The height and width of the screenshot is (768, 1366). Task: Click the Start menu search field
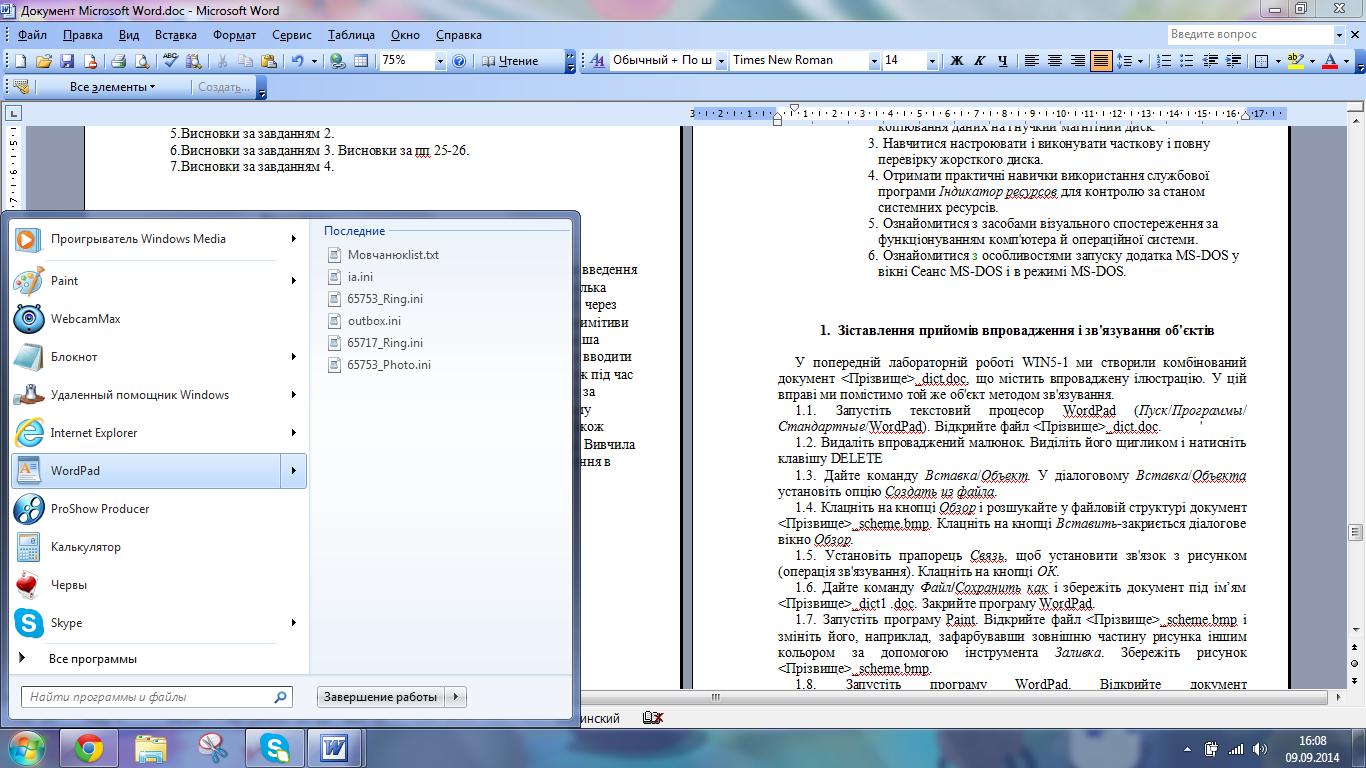(157, 697)
